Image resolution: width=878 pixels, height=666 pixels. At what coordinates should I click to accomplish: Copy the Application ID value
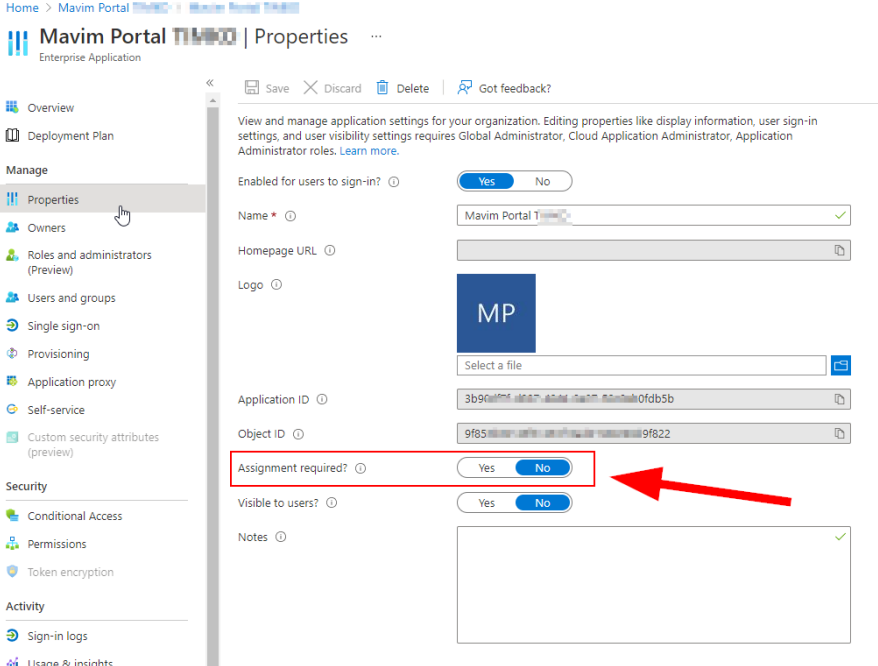click(x=839, y=399)
